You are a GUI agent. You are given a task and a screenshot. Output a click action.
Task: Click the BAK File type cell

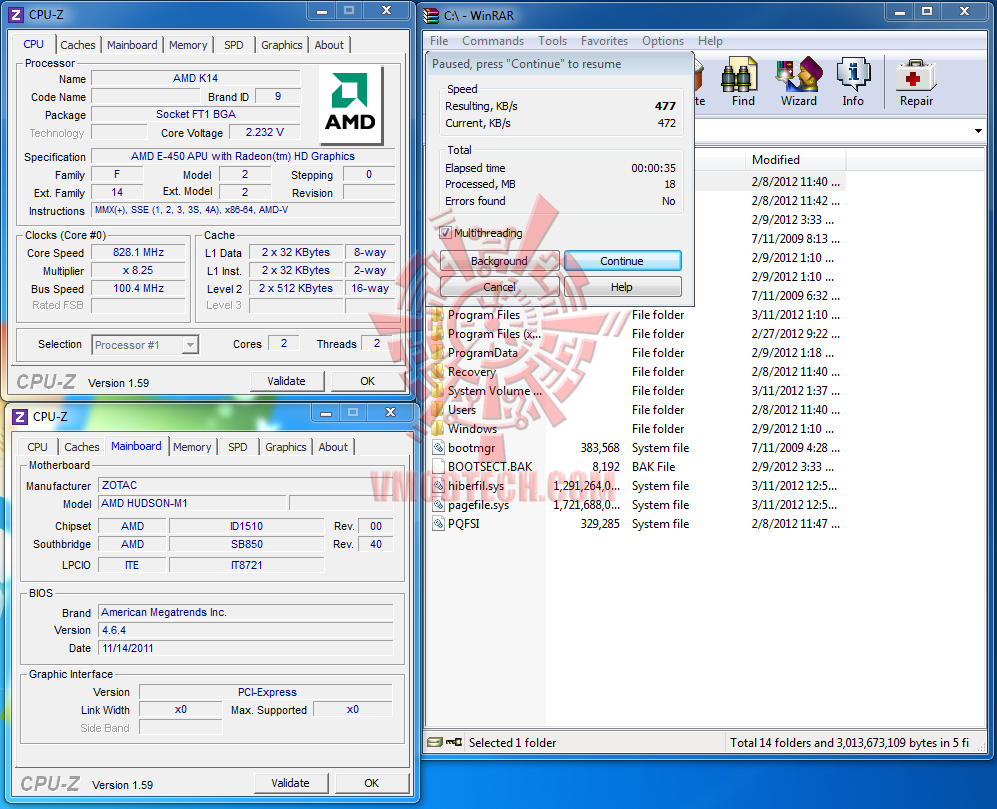(653, 467)
